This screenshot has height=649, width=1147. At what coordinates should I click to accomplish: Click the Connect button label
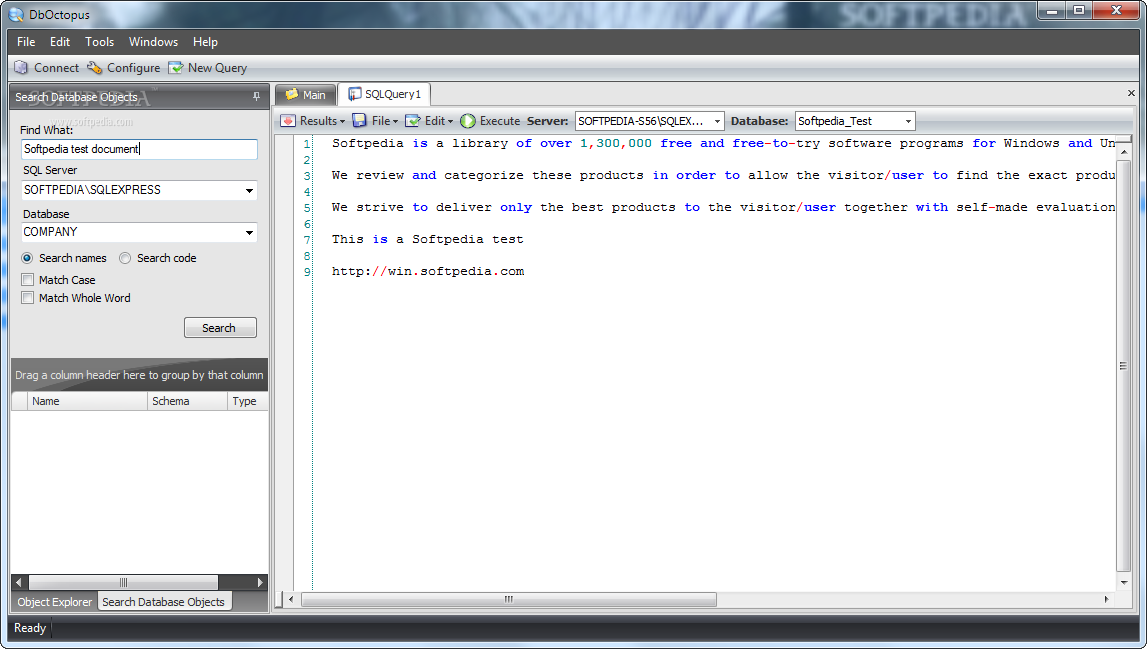(56, 67)
